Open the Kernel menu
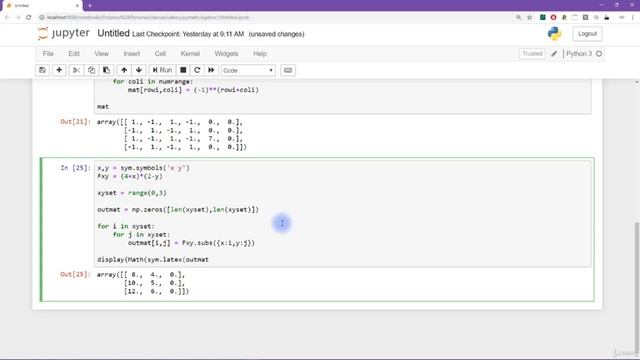 pos(190,54)
